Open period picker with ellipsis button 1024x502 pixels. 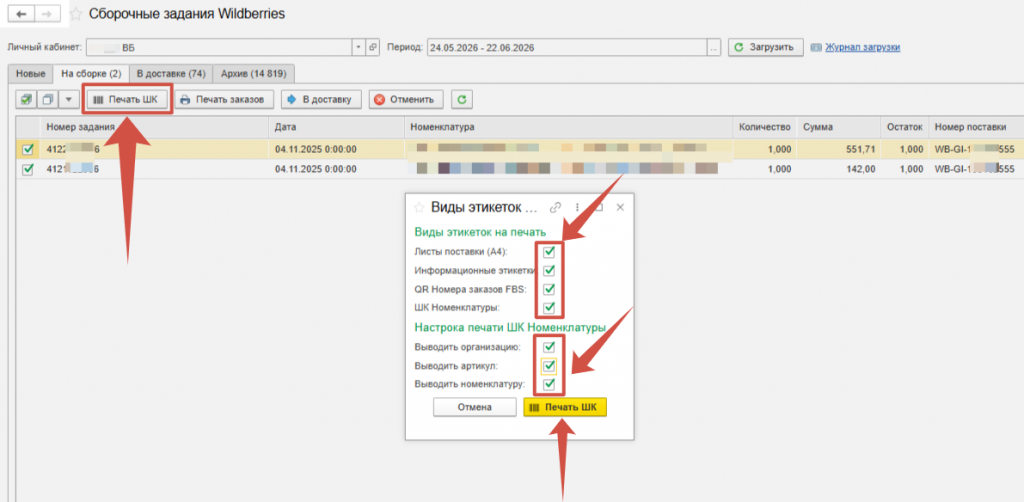coord(714,48)
